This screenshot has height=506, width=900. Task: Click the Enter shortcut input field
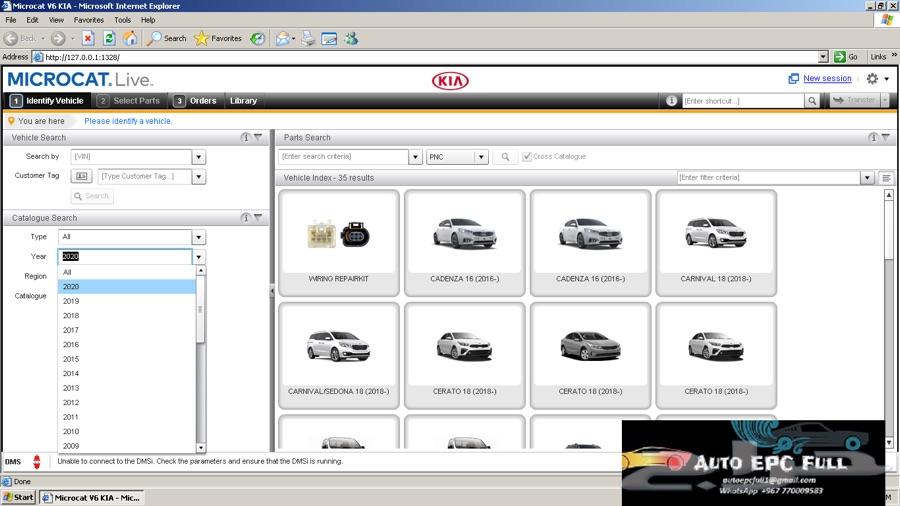pyautogui.click(x=743, y=101)
